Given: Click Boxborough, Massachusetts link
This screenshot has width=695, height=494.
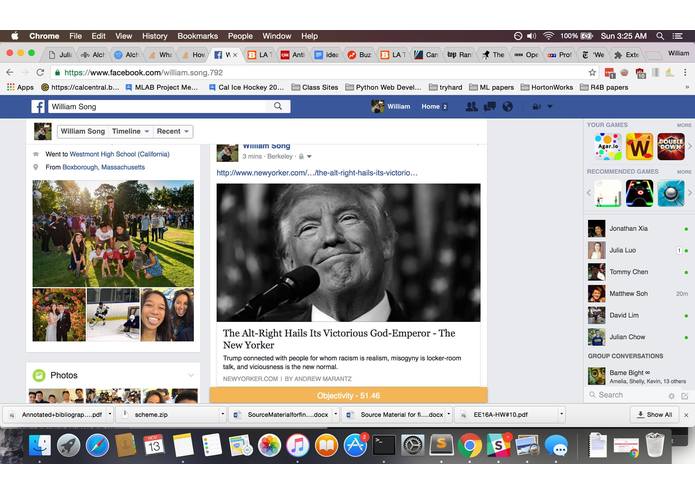Looking at the screenshot, I should point(104,167).
